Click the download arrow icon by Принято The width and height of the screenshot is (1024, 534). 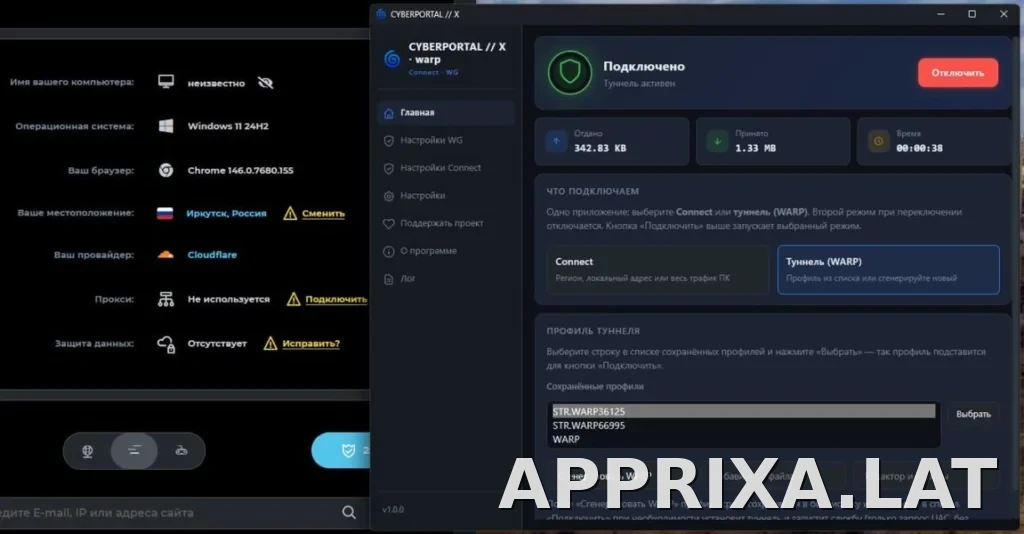717,141
